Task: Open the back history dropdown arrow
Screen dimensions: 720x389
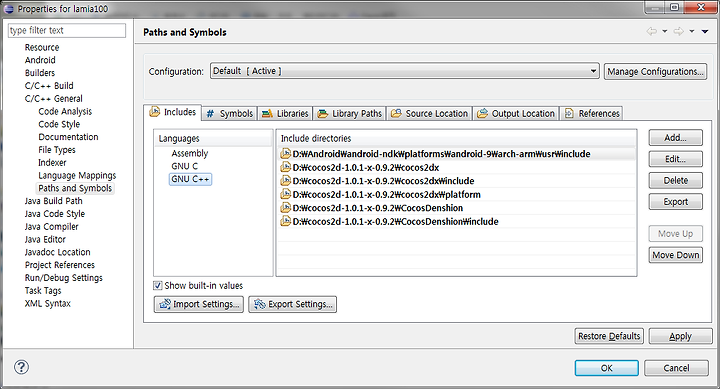Action: coord(664,31)
